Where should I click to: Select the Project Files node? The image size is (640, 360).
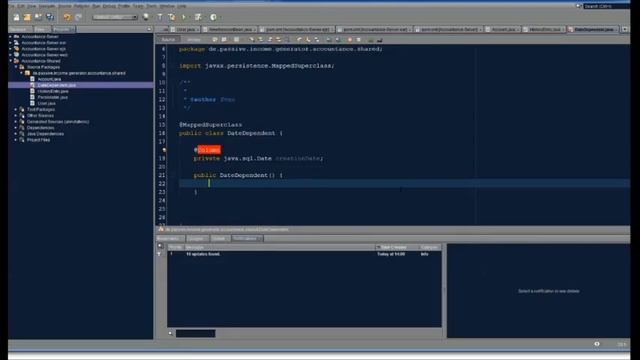[38, 140]
